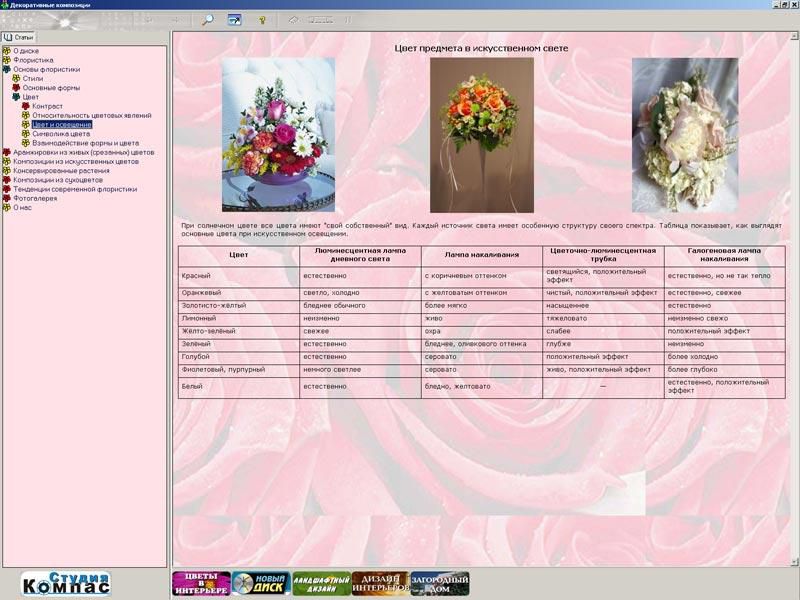Collapse the Основы флористики tree node icon
This screenshot has width=800, height=600.
7,70
